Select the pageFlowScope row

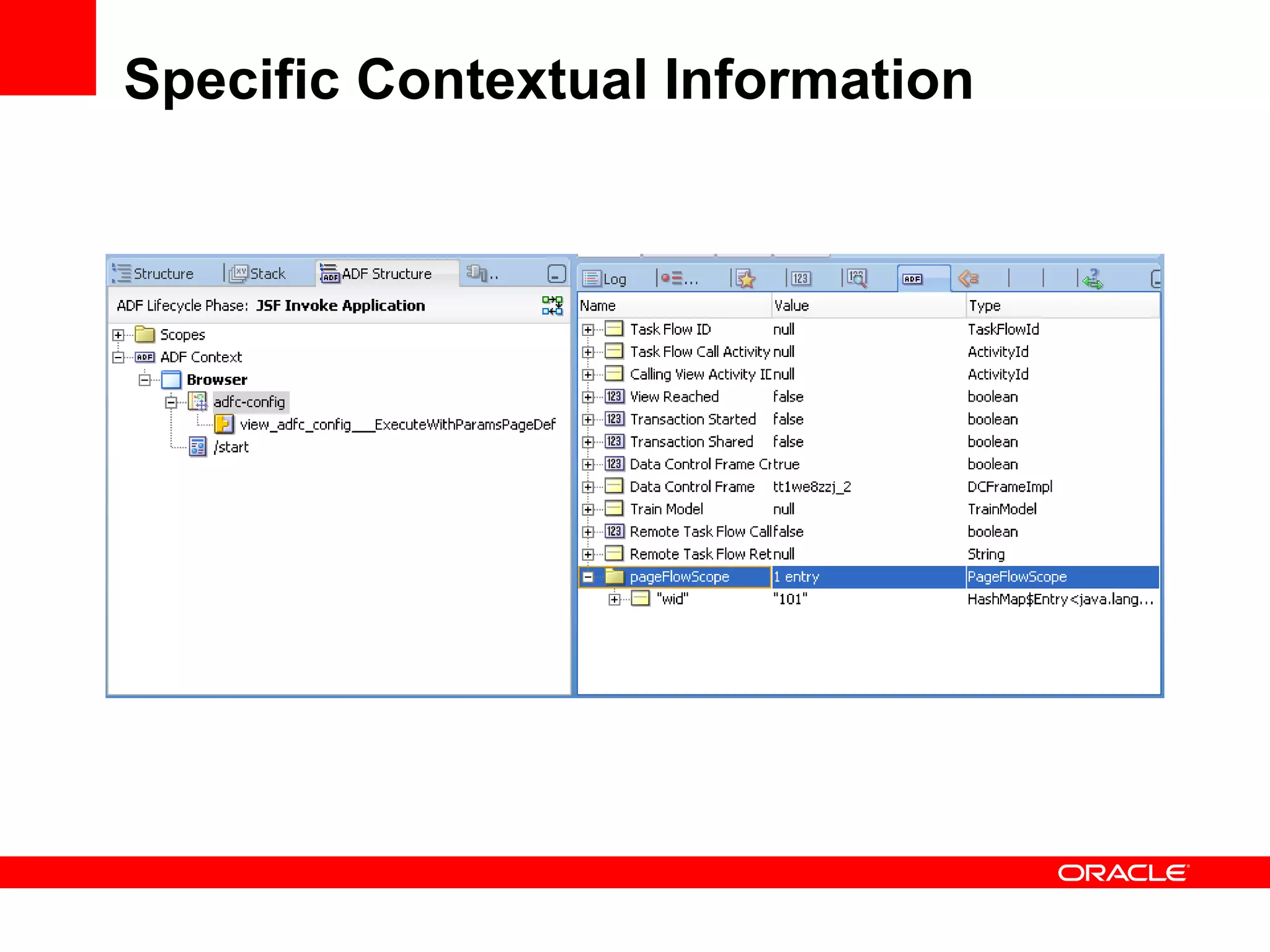coord(869,577)
